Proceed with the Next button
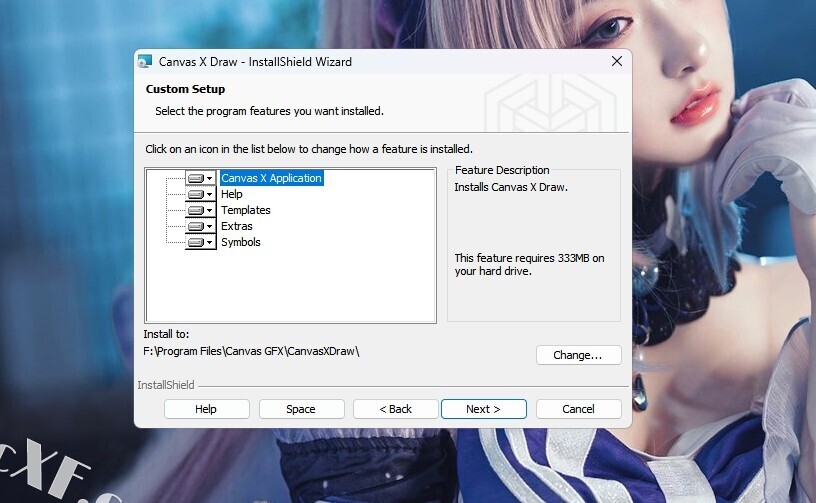 [483, 409]
